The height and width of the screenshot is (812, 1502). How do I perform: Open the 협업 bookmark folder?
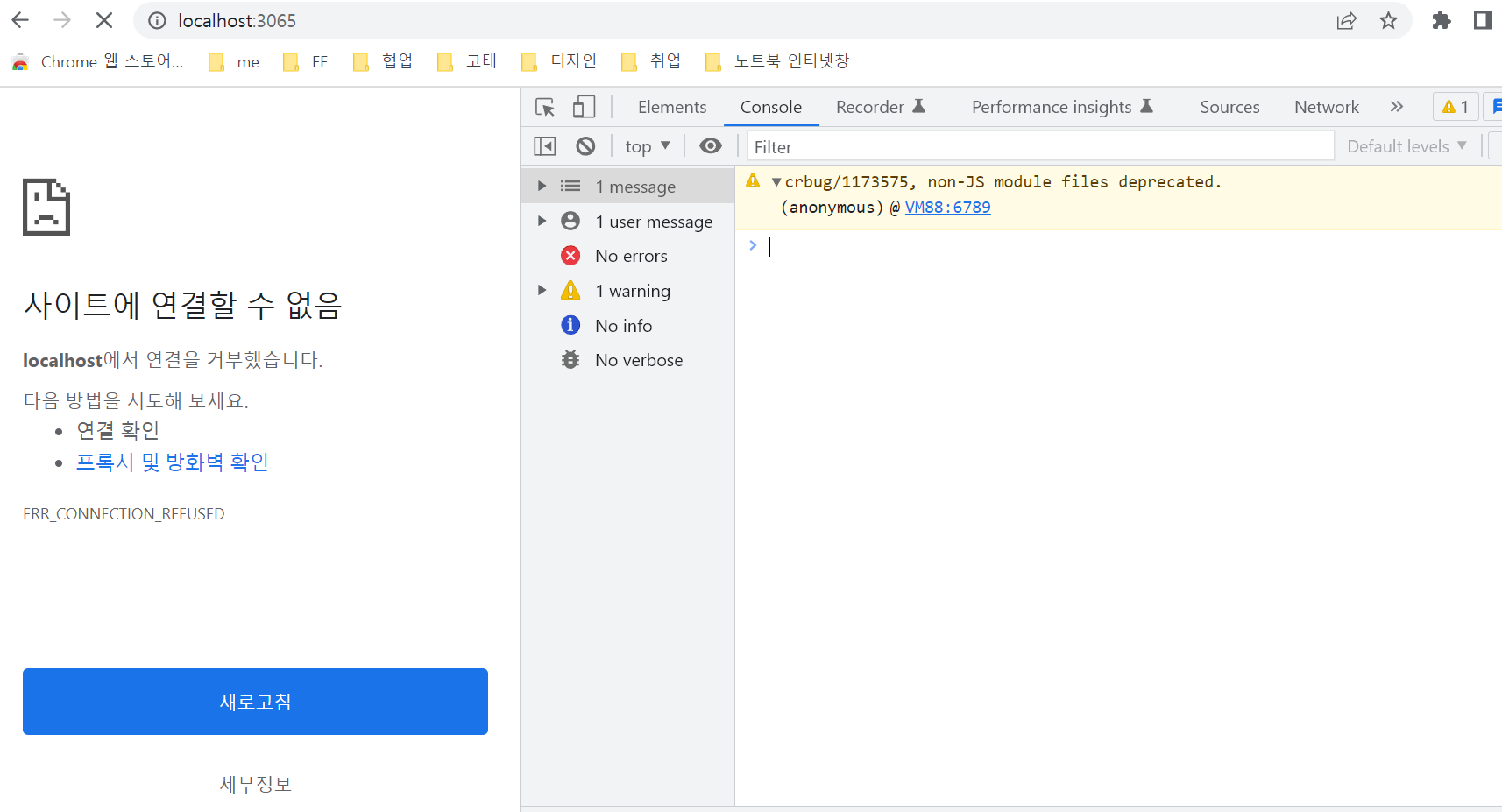383,61
